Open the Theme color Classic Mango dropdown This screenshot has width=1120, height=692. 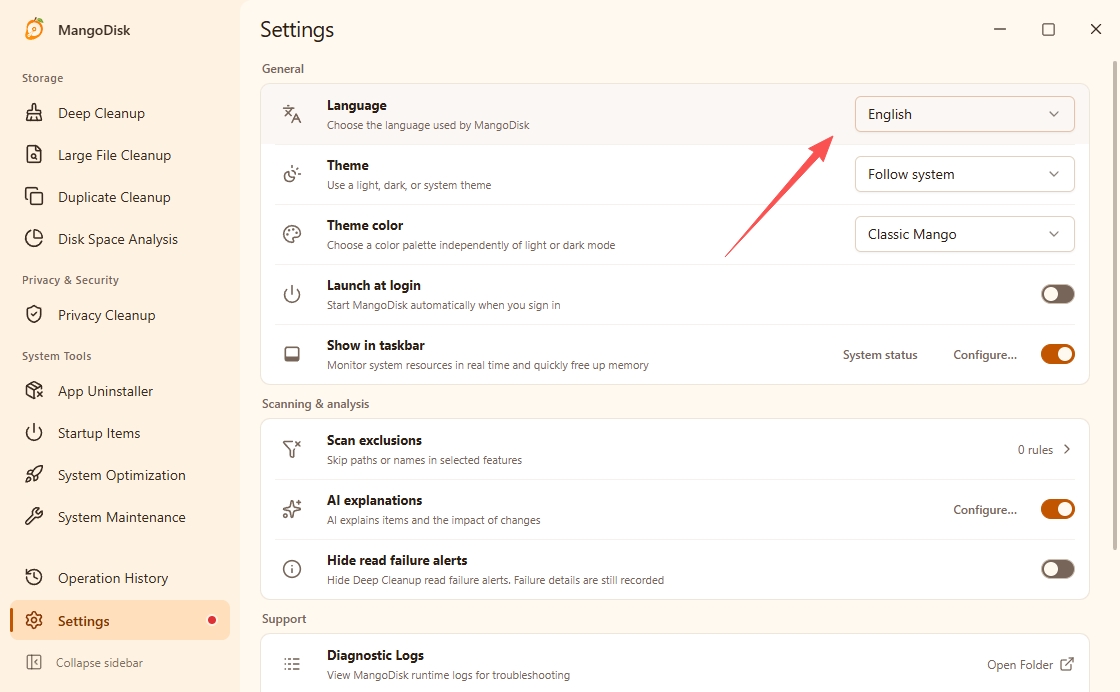[x=964, y=234]
